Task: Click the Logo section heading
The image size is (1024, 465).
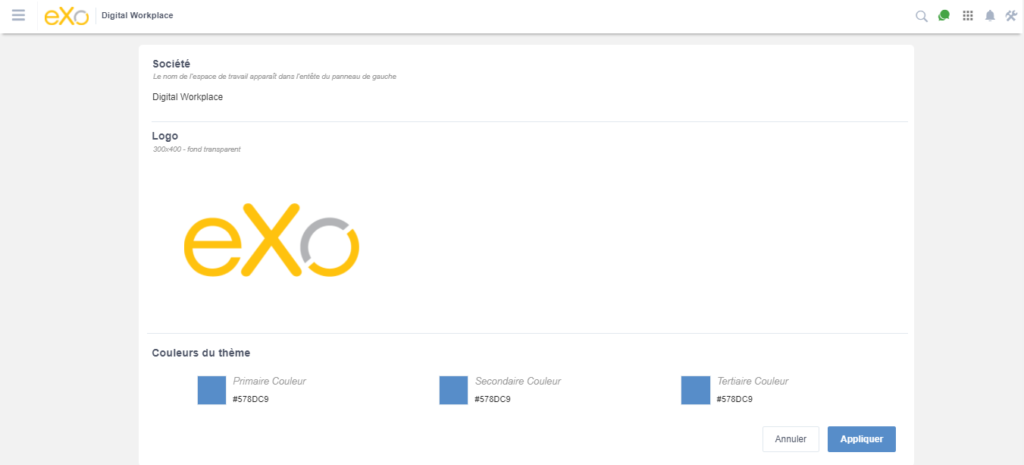Action: click(165, 136)
